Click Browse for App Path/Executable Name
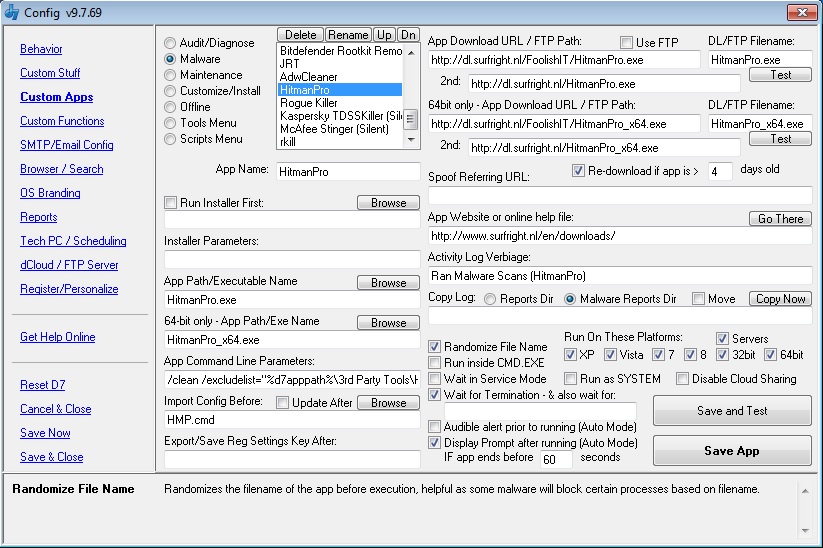 pos(388,282)
